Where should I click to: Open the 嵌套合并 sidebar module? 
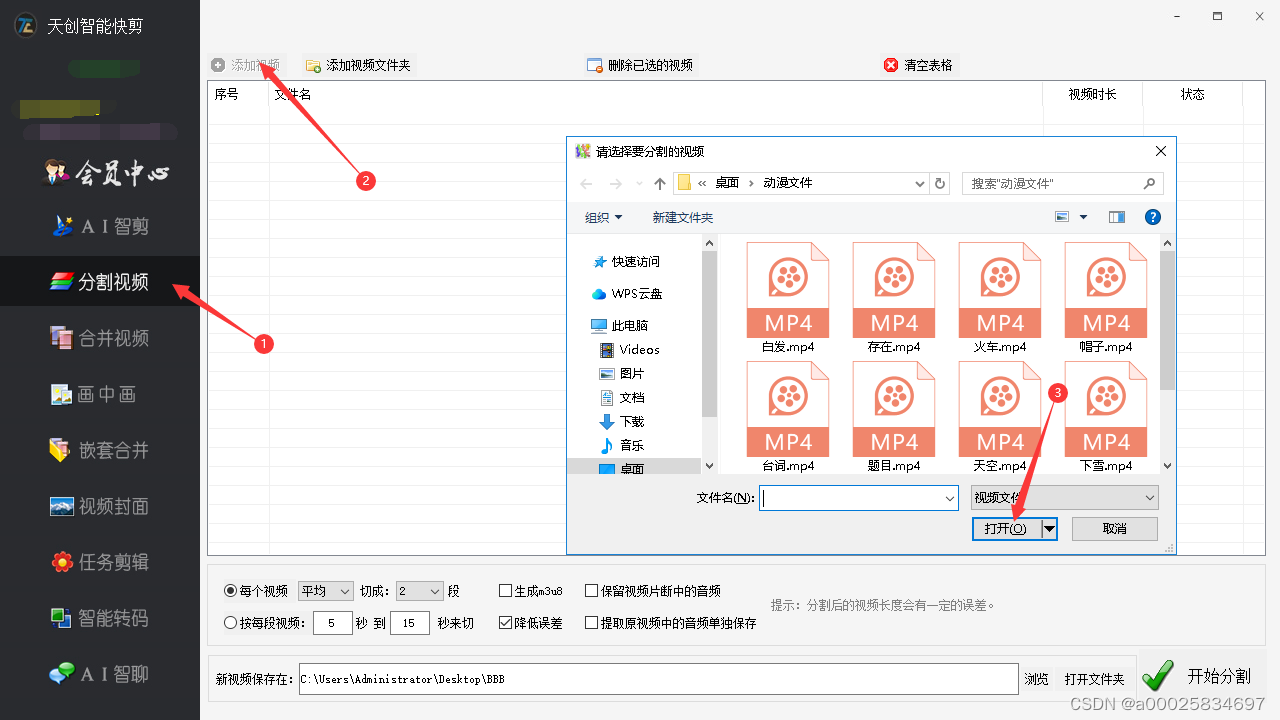click(x=100, y=450)
